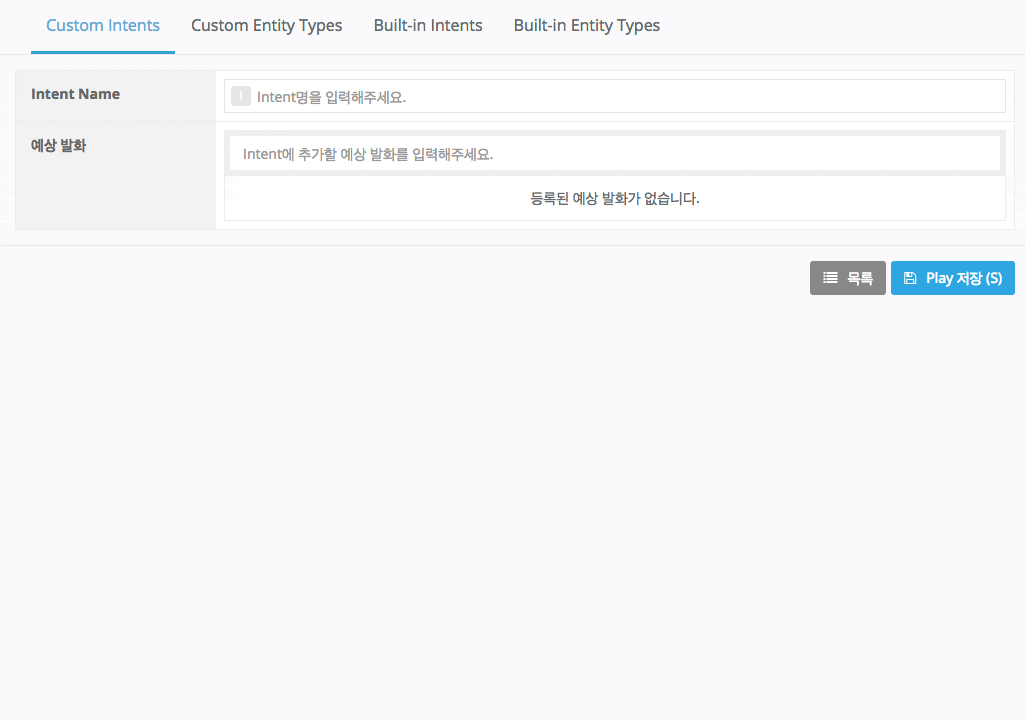The image size is (1025, 720).
Task: Go to the Built-in Entity Types tab
Action: [x=586, y=26]
